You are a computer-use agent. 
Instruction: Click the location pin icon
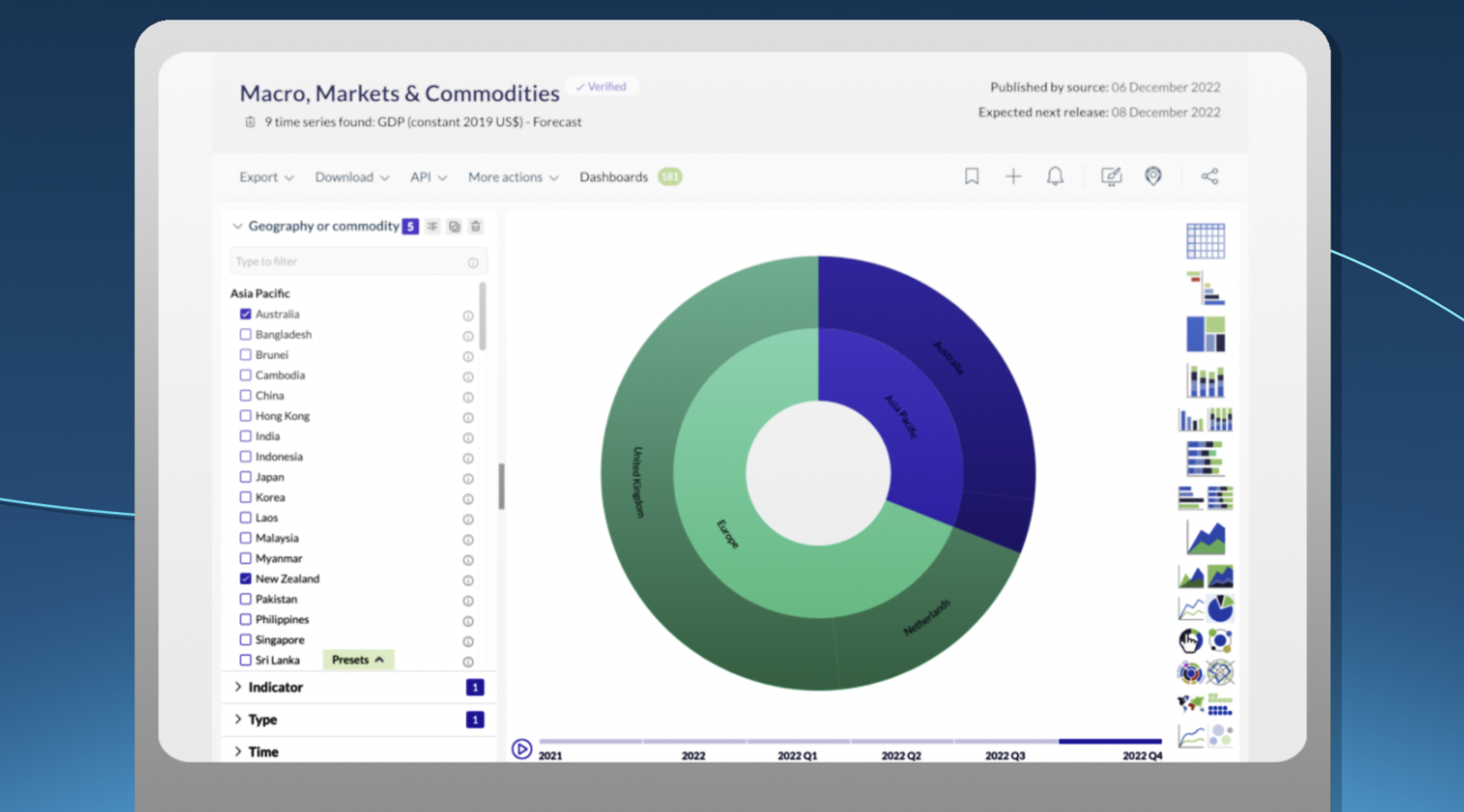pyautogui.click(x=1153, y=177)
